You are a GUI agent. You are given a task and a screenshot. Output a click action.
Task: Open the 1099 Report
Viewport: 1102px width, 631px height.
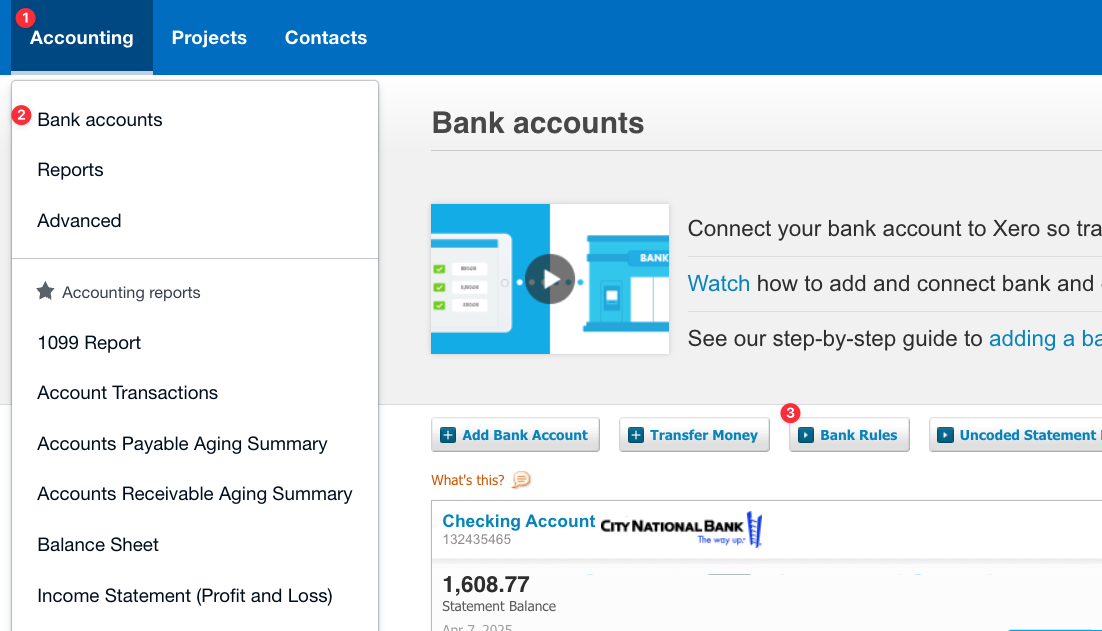89,342
